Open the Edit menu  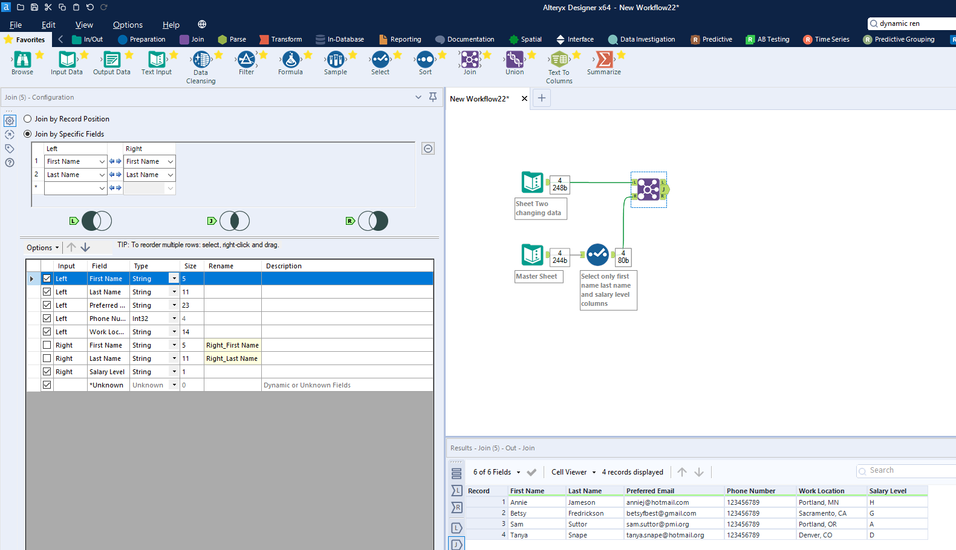click(x=49, y=25)
